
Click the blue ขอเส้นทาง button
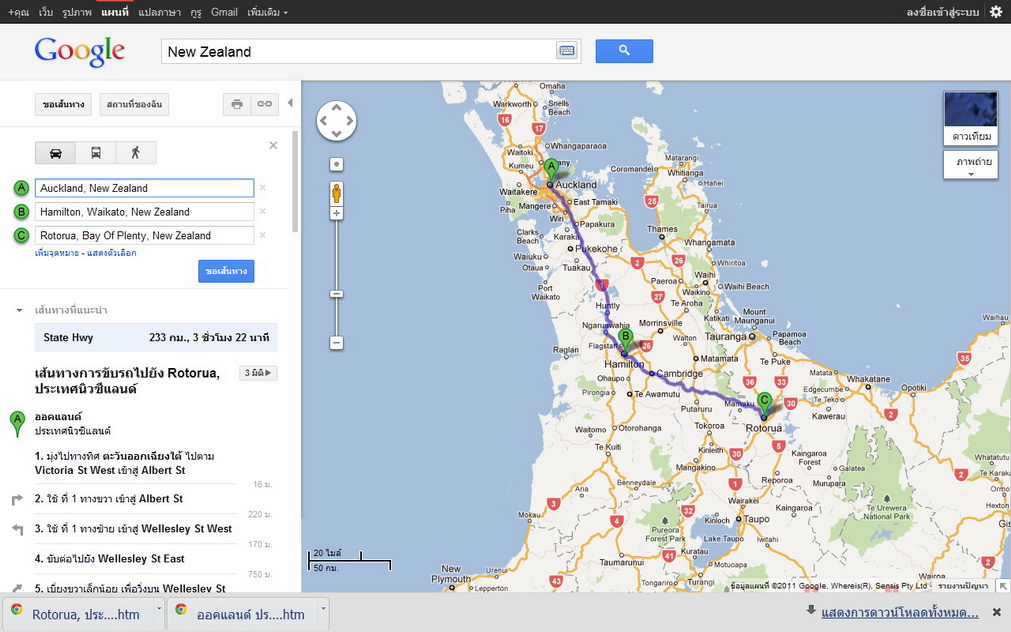pyautogui.click(x=226, y=271)
